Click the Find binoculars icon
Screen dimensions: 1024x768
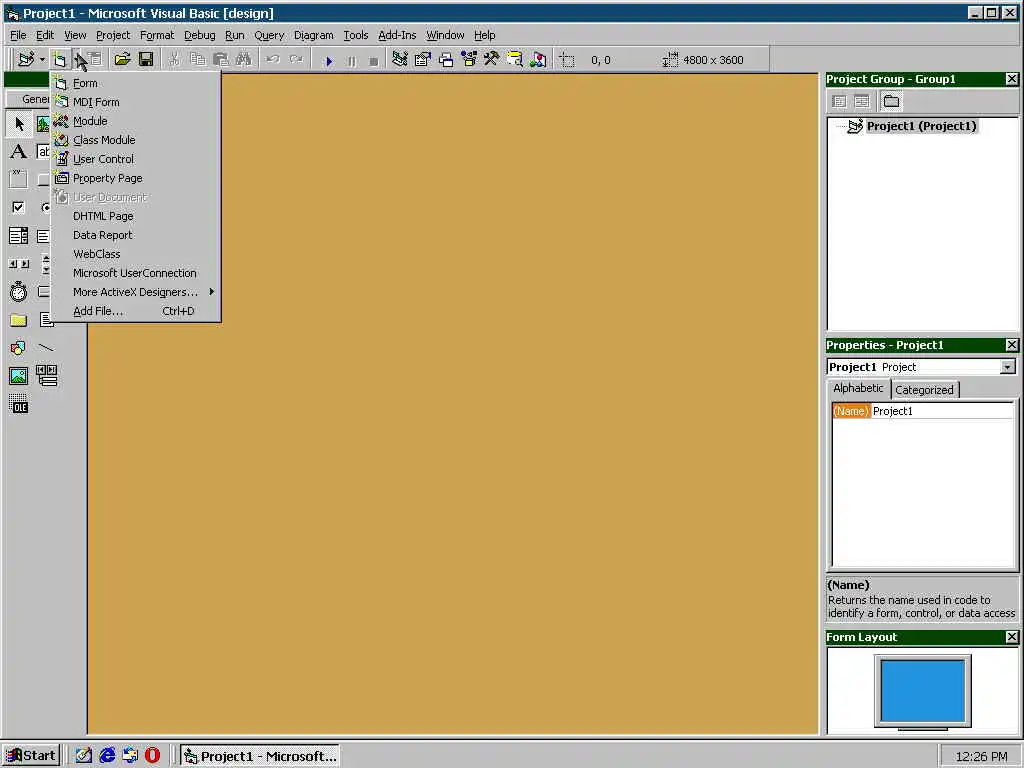point(244,59)
